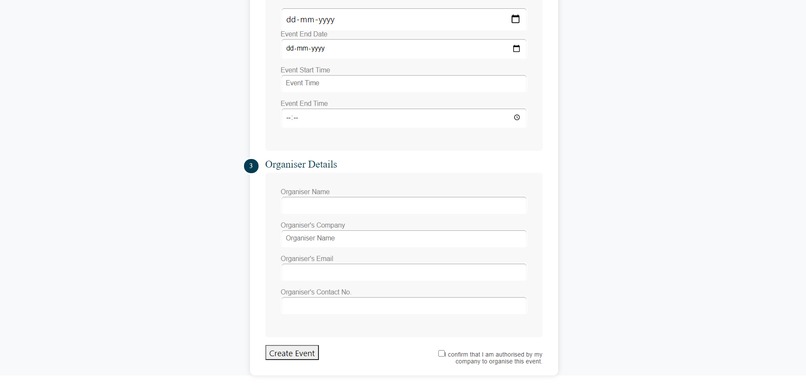The image size is (806, 390).
Task: Click the step 3 circle badge
Action: coord(251,166)
